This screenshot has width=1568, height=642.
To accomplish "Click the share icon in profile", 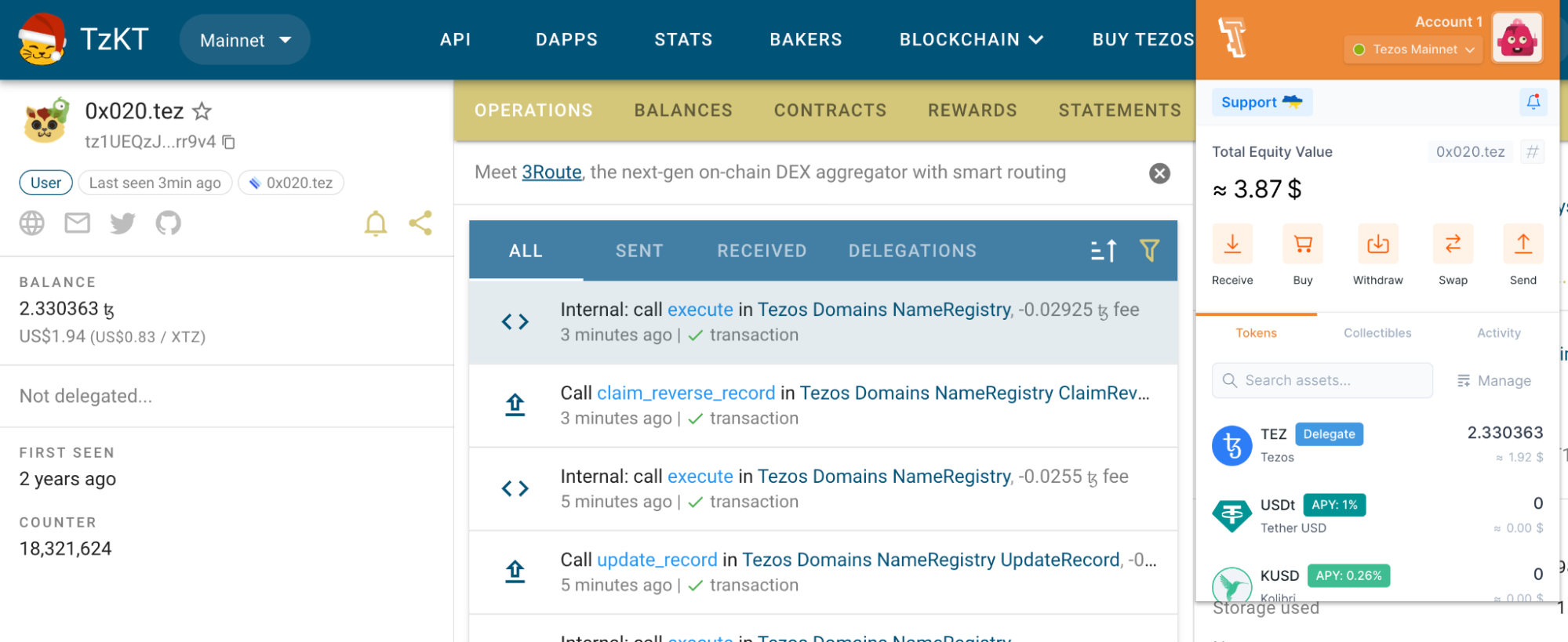I will coord(420,223).
